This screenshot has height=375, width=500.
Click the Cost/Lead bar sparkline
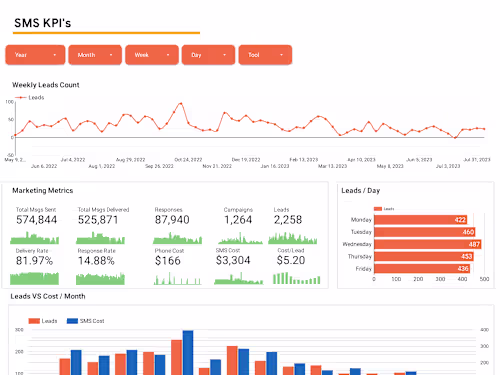tap(296, 278)
